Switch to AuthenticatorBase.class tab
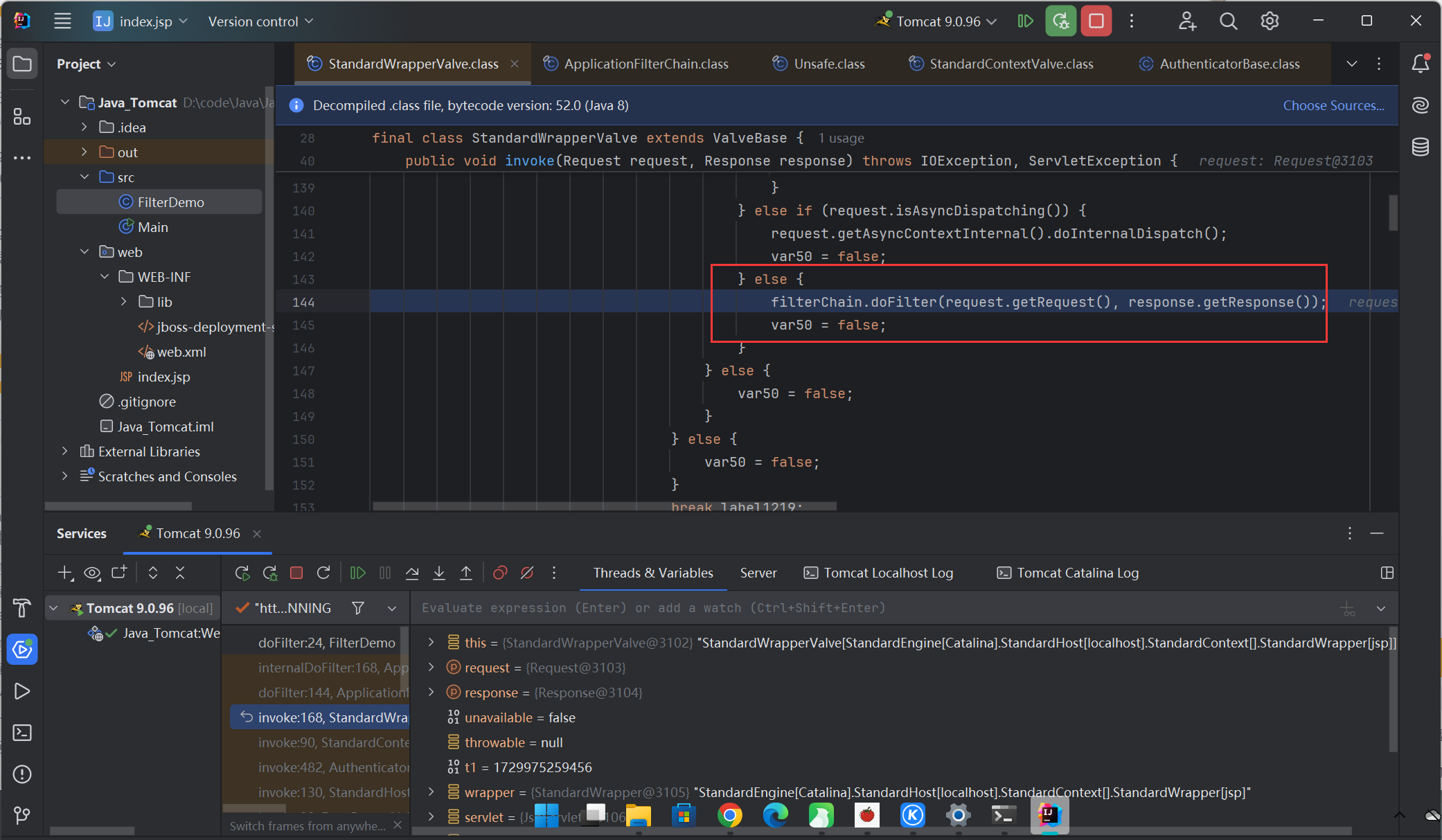 (x=1220, y=64)
